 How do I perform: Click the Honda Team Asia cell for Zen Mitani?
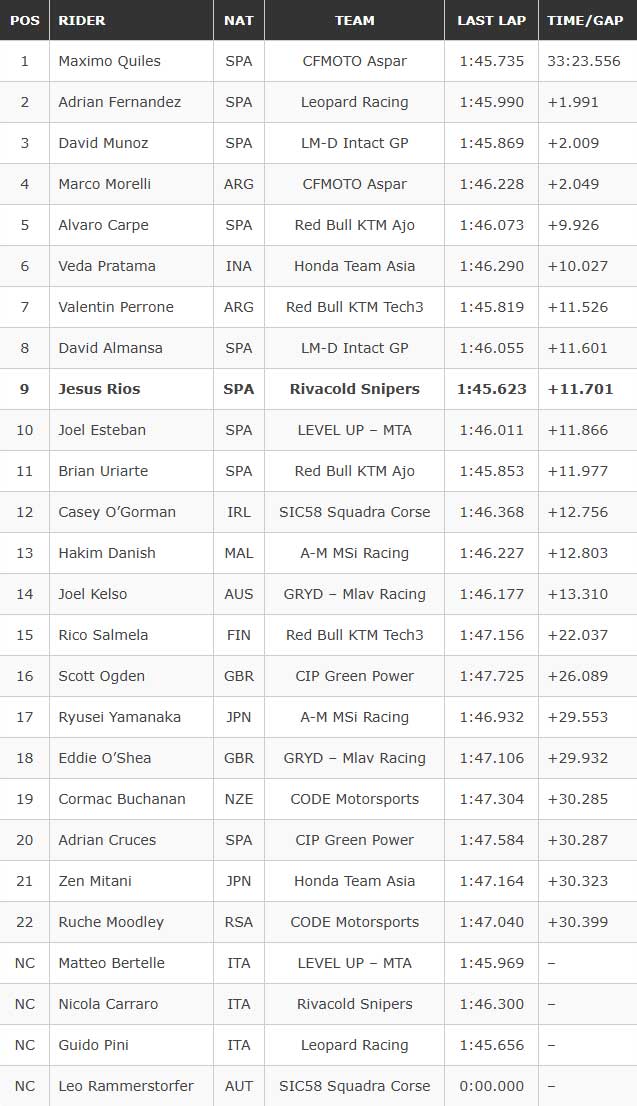(354, 881)
